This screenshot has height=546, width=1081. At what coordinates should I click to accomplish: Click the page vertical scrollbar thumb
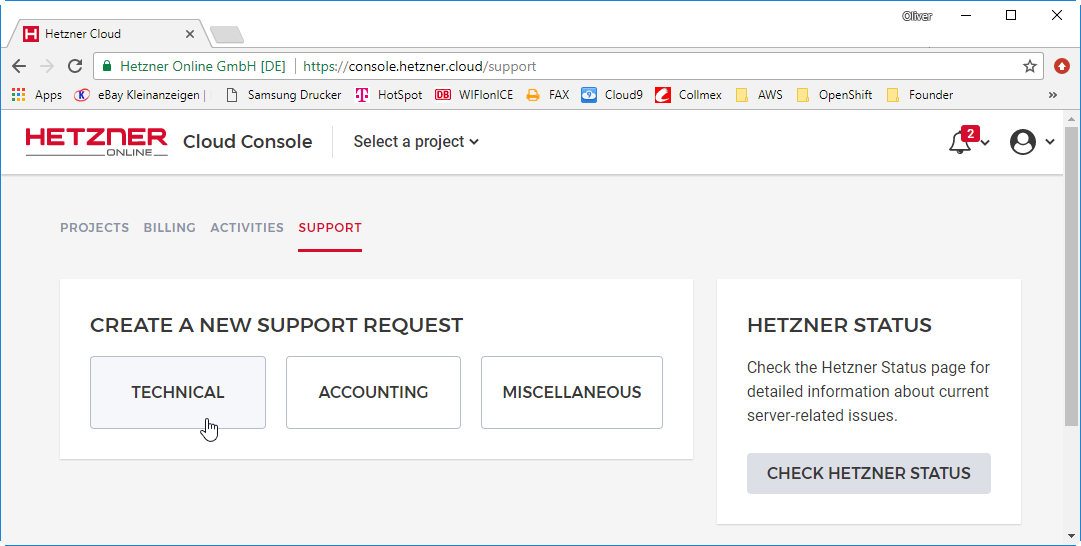[x=1071, y=276]
